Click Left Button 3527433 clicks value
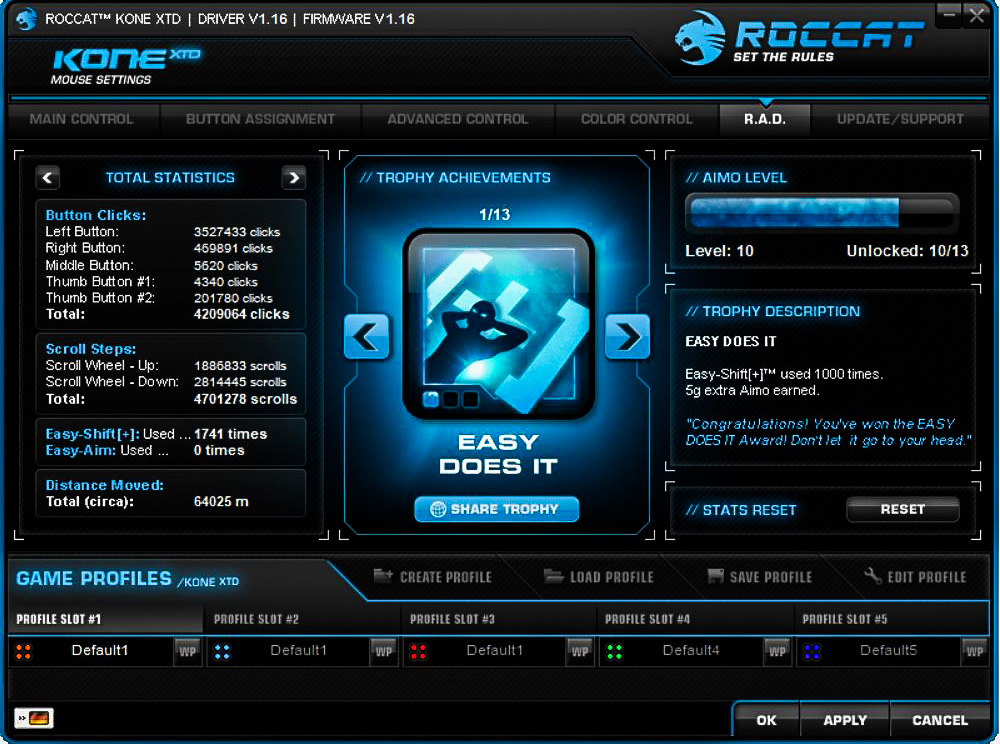The height and width of the screenshot is (744, 1000). 237,232
